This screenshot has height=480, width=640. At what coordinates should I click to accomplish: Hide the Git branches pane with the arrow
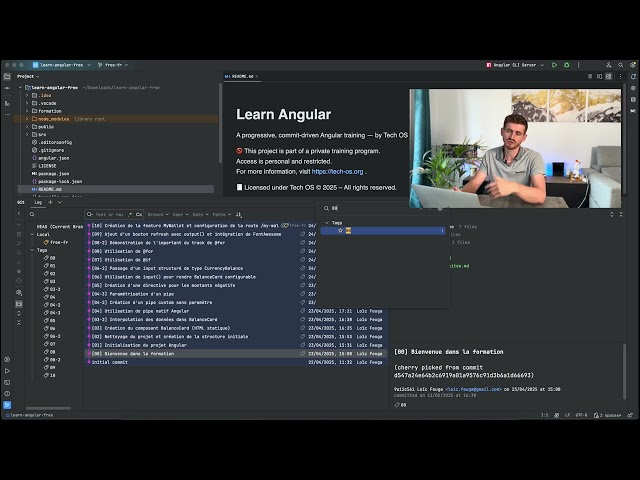pos(19,213)
